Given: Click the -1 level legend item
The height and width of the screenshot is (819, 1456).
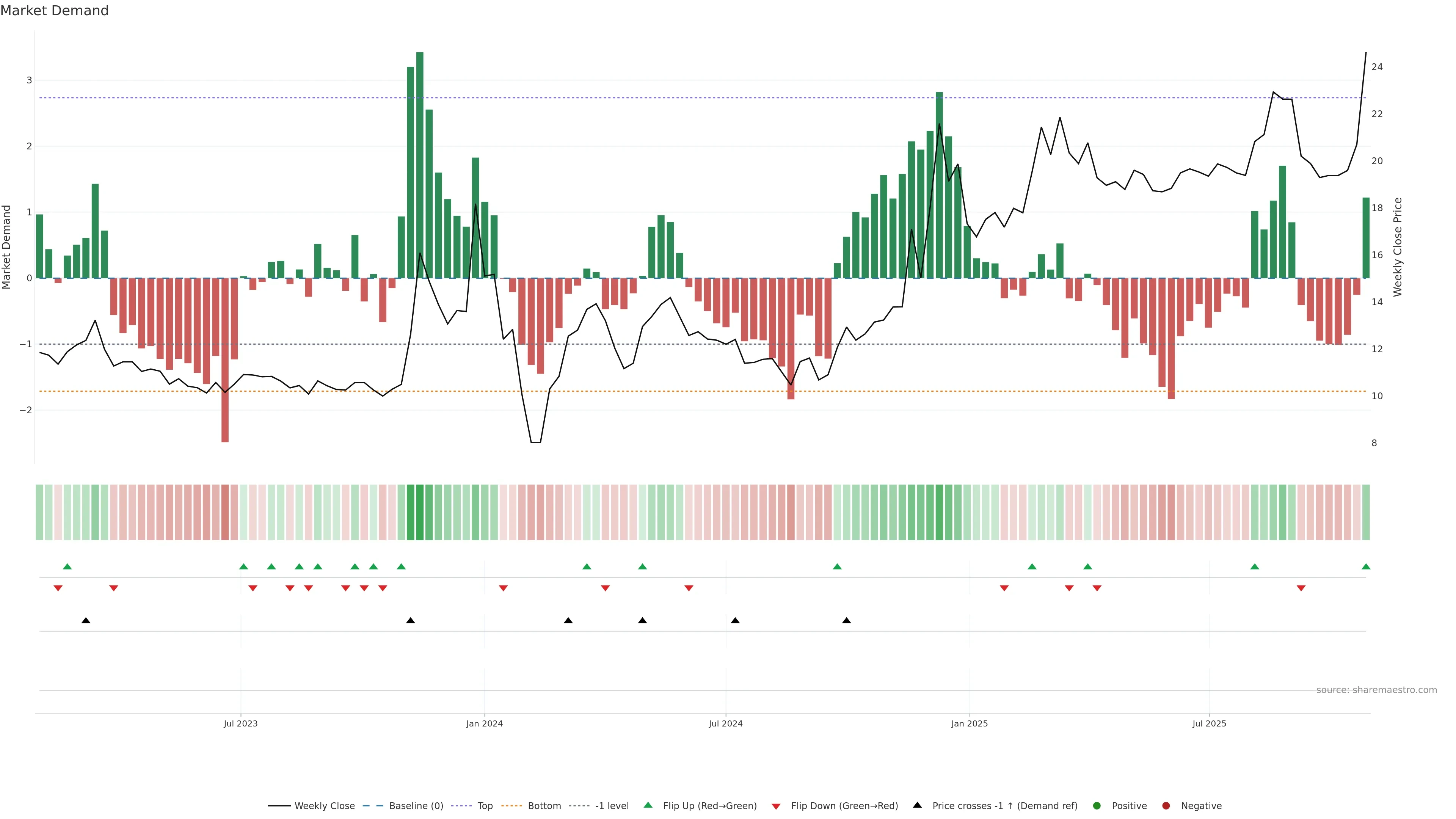Looking at the screenshot, I should (612, 806).
